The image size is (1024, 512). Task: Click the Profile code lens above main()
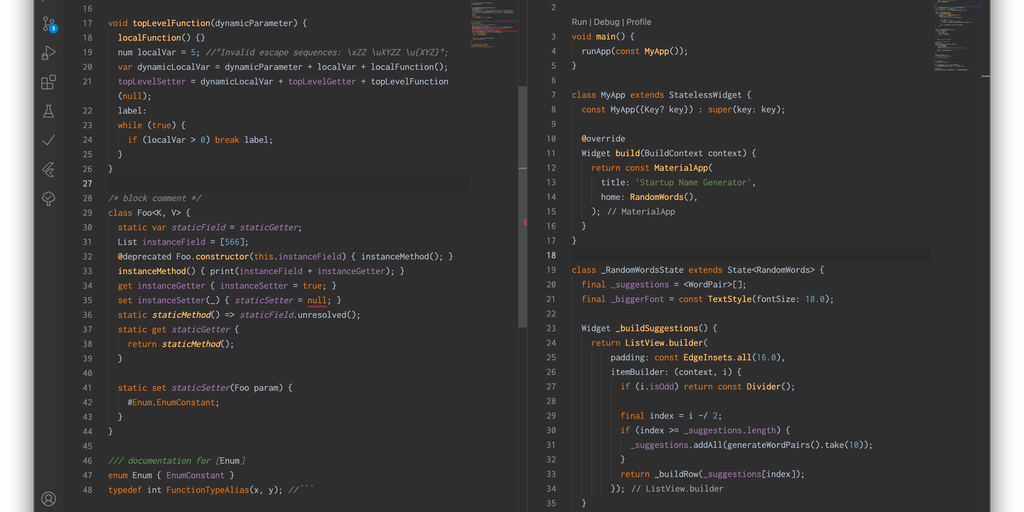point(638,22)
